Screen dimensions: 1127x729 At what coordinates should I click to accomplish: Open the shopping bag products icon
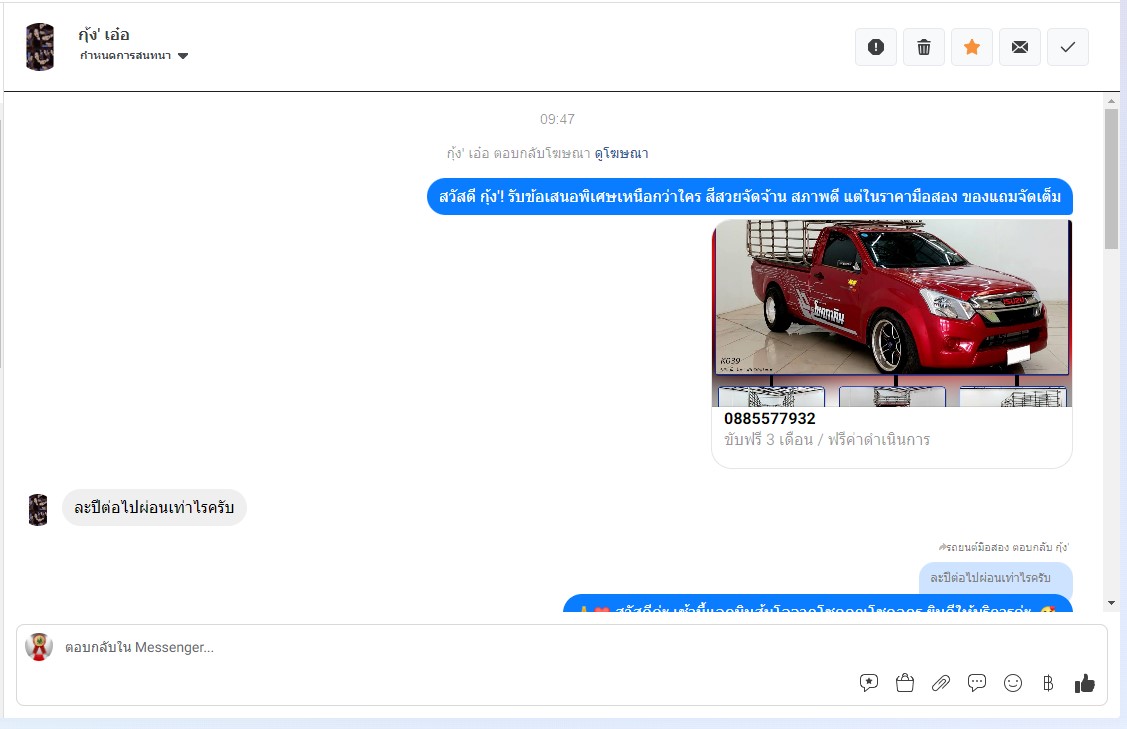coord(905,683)
